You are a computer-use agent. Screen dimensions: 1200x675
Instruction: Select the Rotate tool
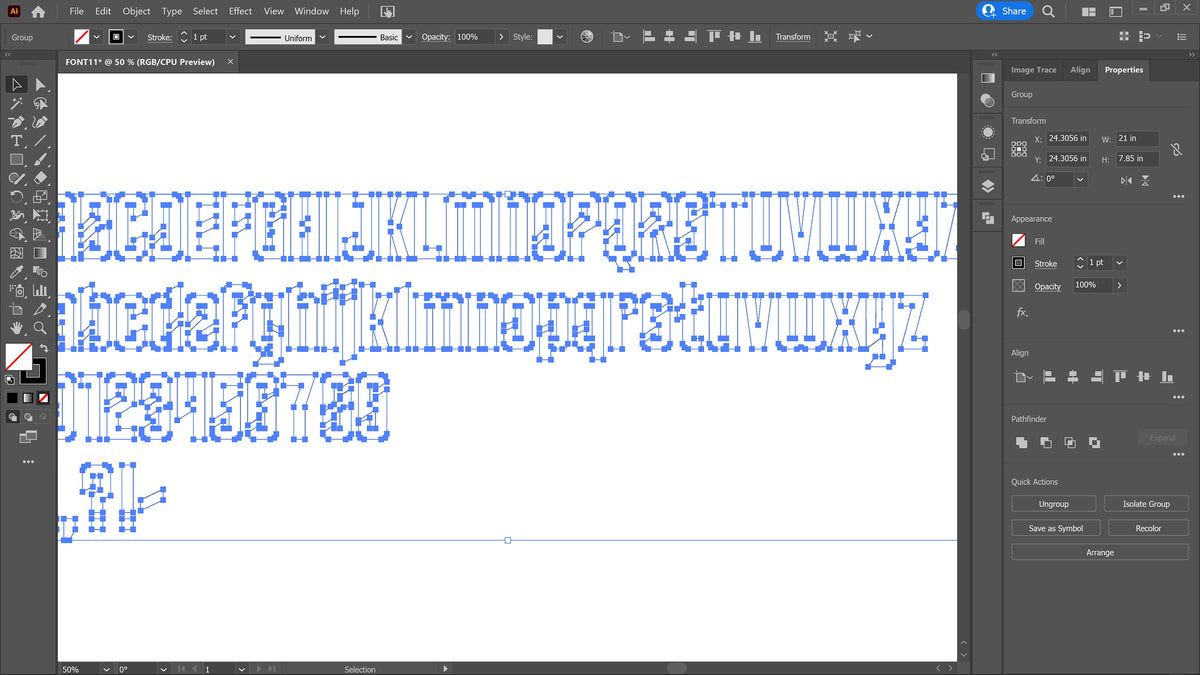pos(17,197)
